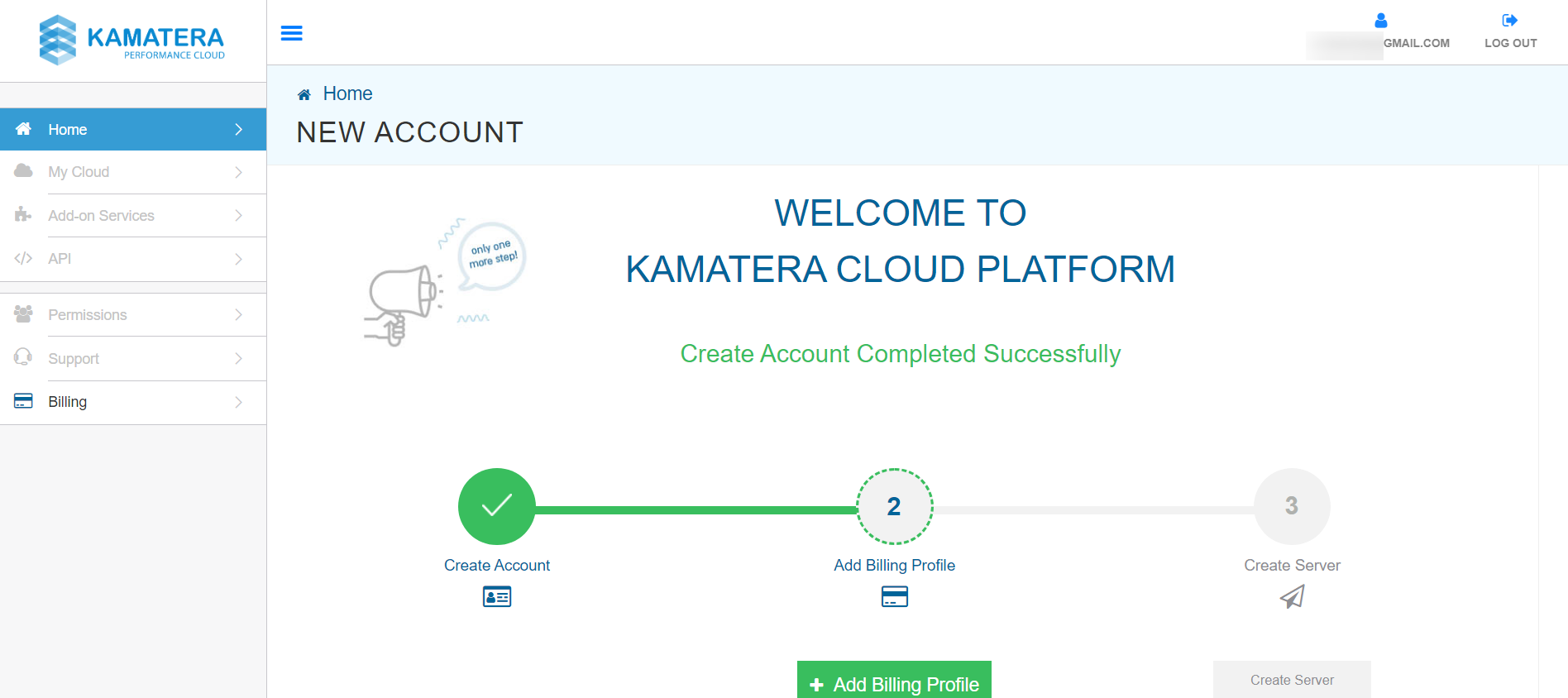Click the Billing credit card icon
1568x698 pixels.
point(22,401)
